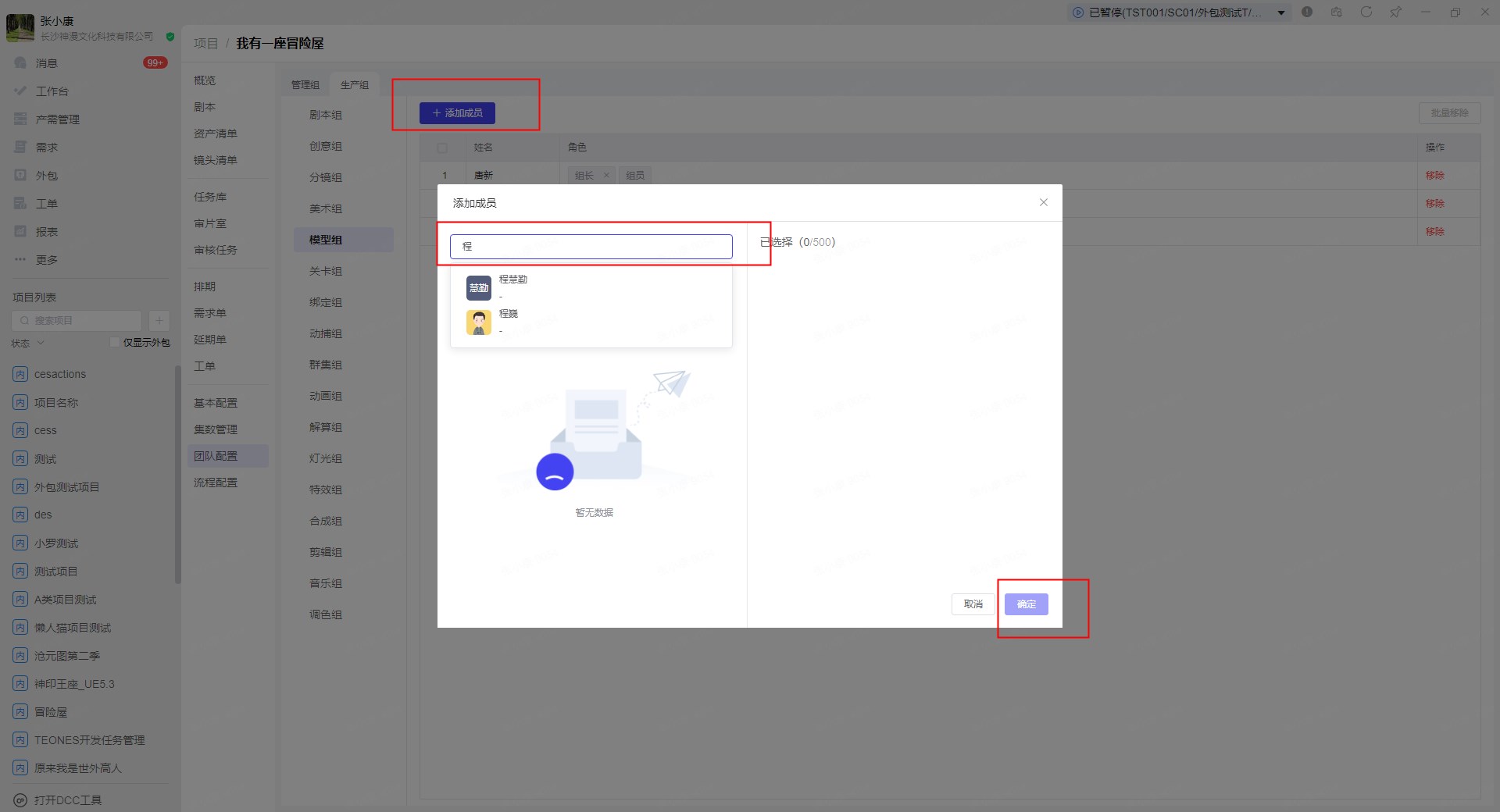The image size is (1500, 812).
Task: Click the 程楚勤 avatar in search results
Action: [478, 288]
